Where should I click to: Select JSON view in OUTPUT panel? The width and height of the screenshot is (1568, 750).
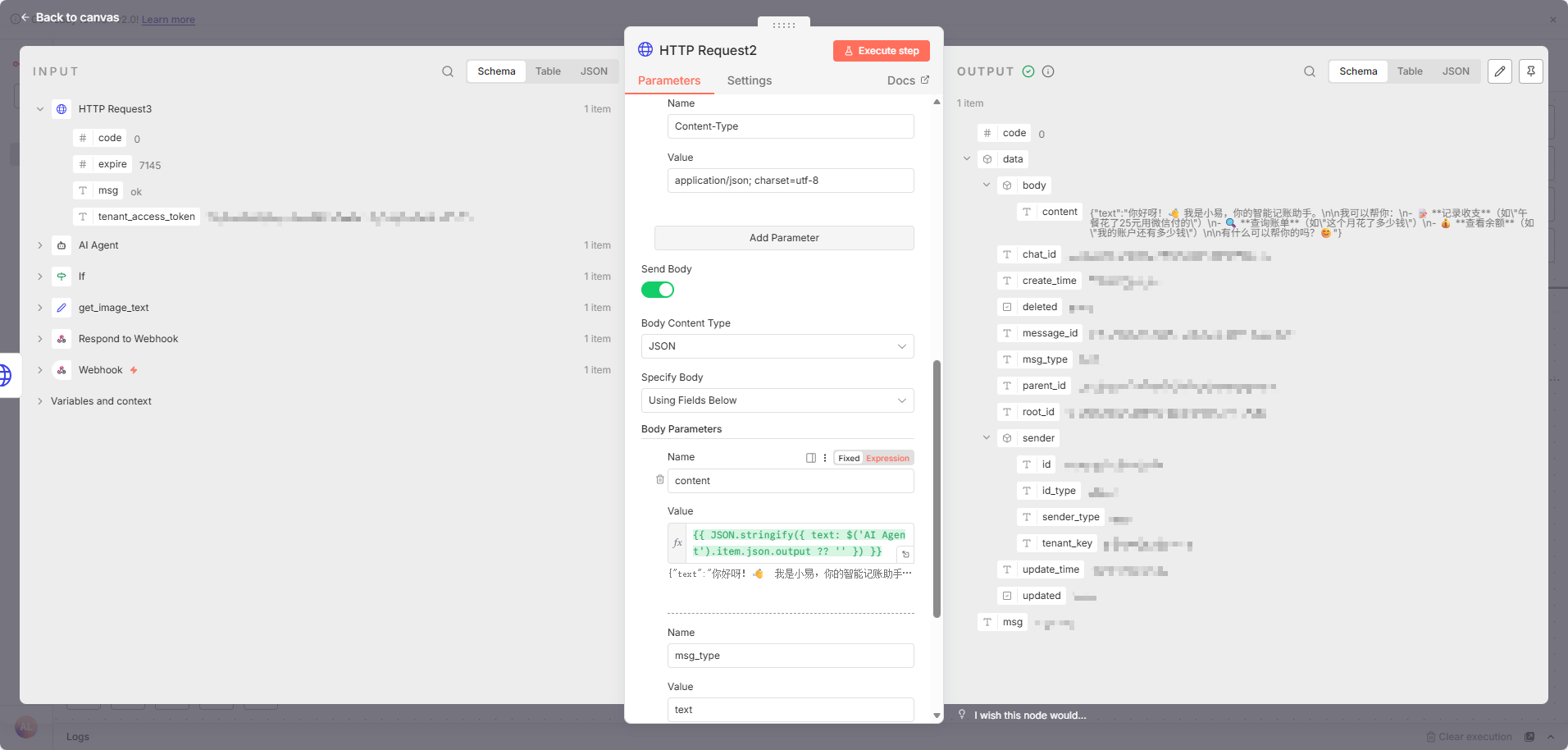(x=1456, y=71)
